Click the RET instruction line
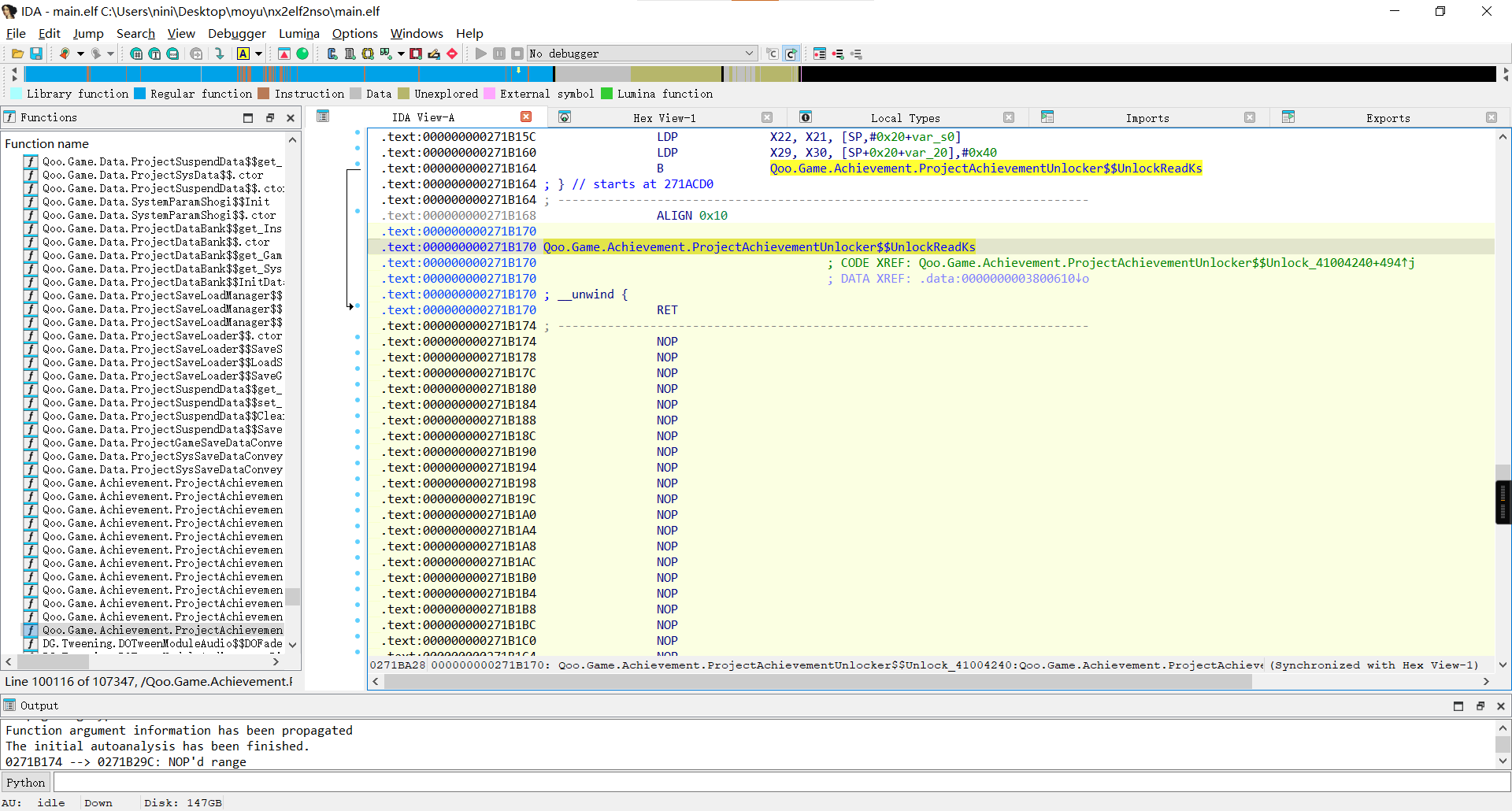Viewport: 1512px width, 811px height. tap(667, 310)
